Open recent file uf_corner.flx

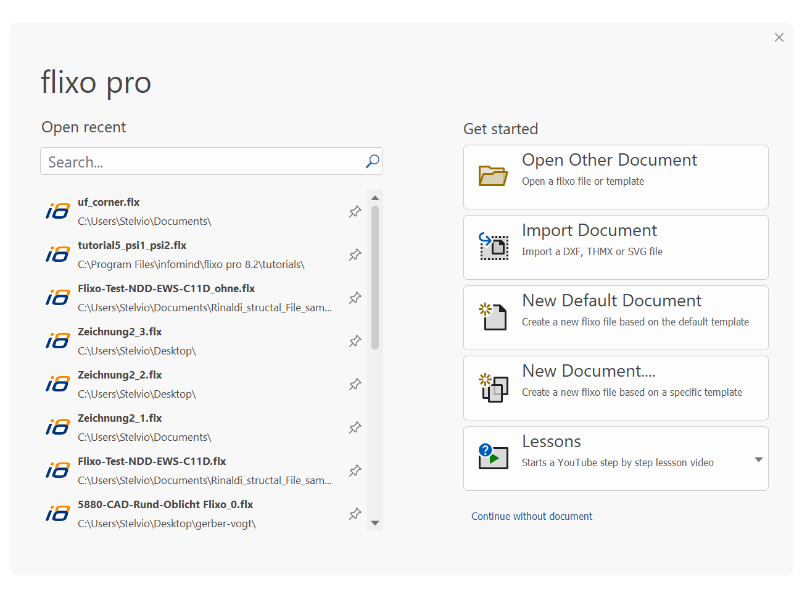[x=204, y=211]
